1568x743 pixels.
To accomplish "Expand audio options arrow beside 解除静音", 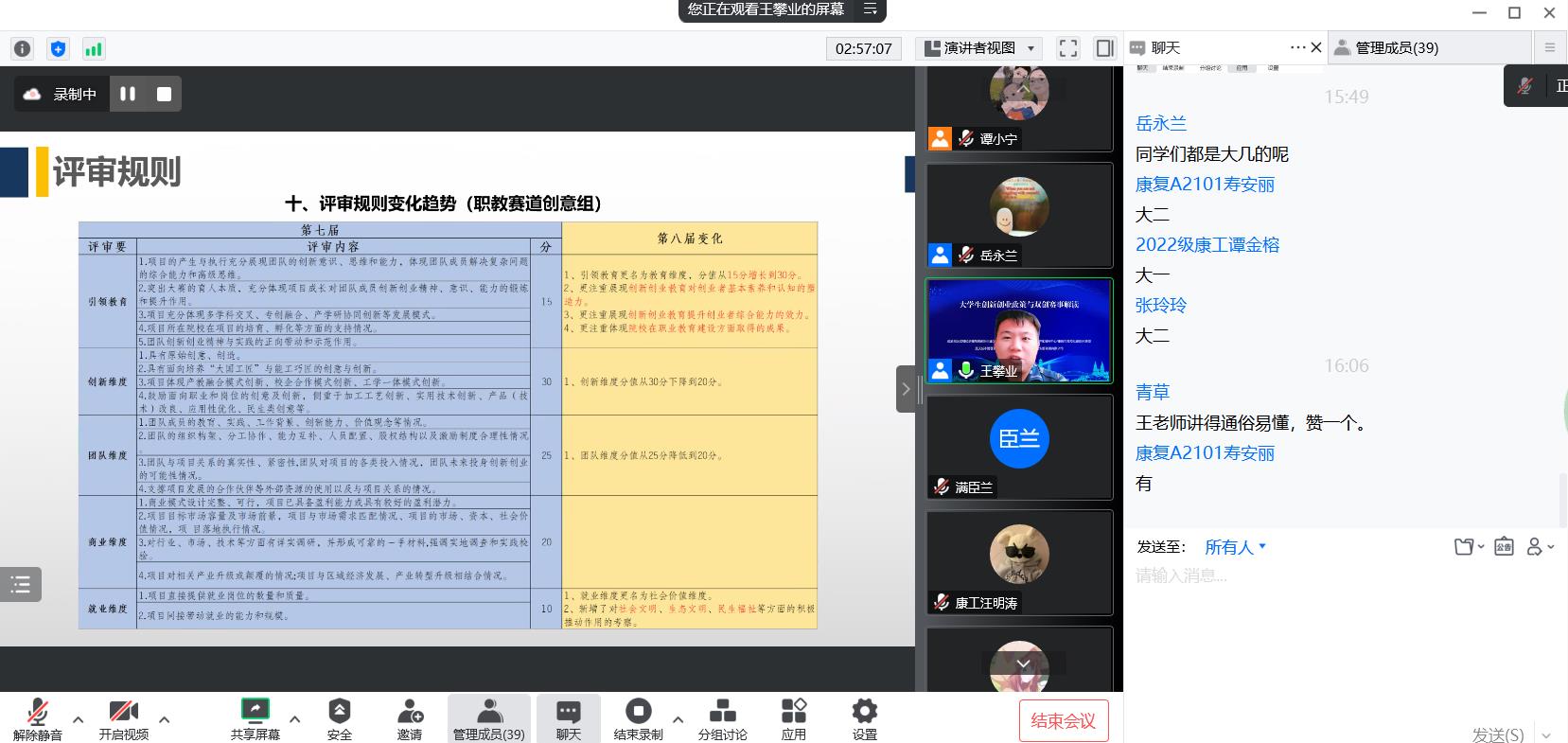I will pos(79,719).
